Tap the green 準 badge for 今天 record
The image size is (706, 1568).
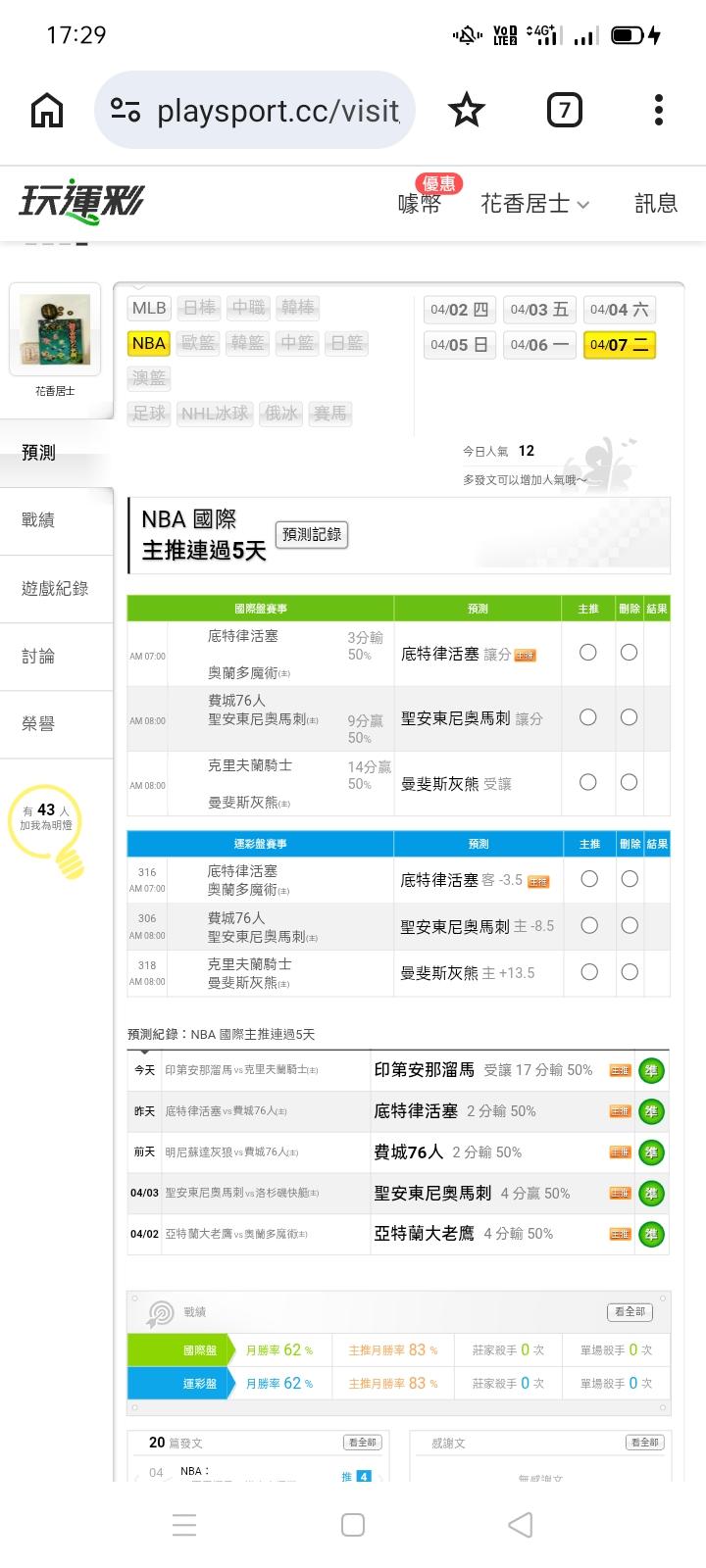click(650, 1070)
